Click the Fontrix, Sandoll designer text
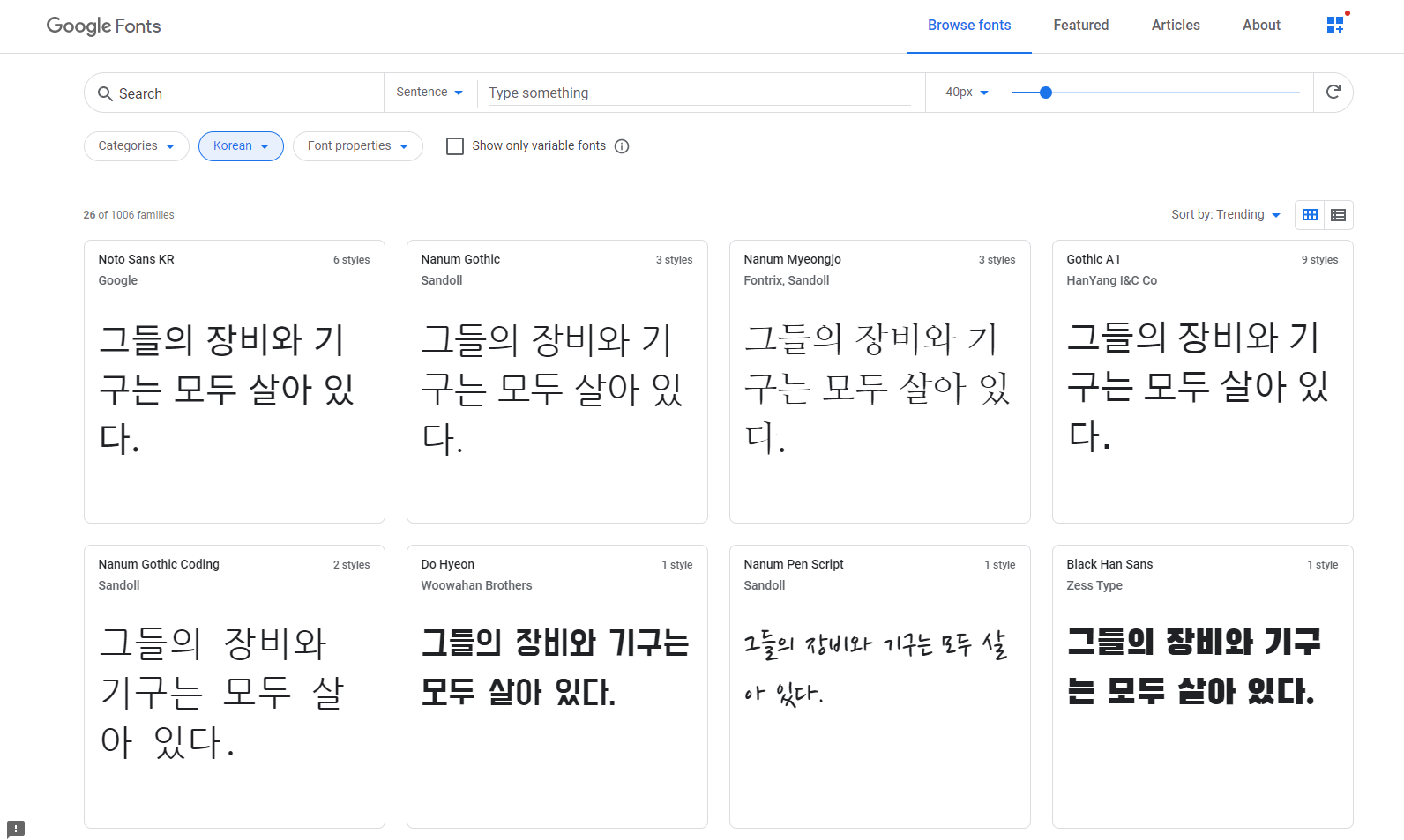This screenshot has width=1404, height=840. click(x=786, y=280)
